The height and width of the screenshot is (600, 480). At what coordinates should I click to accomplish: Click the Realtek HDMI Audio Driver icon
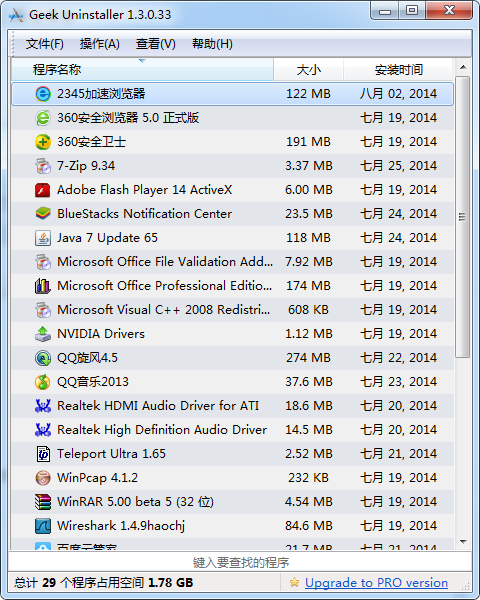(43, 406)
